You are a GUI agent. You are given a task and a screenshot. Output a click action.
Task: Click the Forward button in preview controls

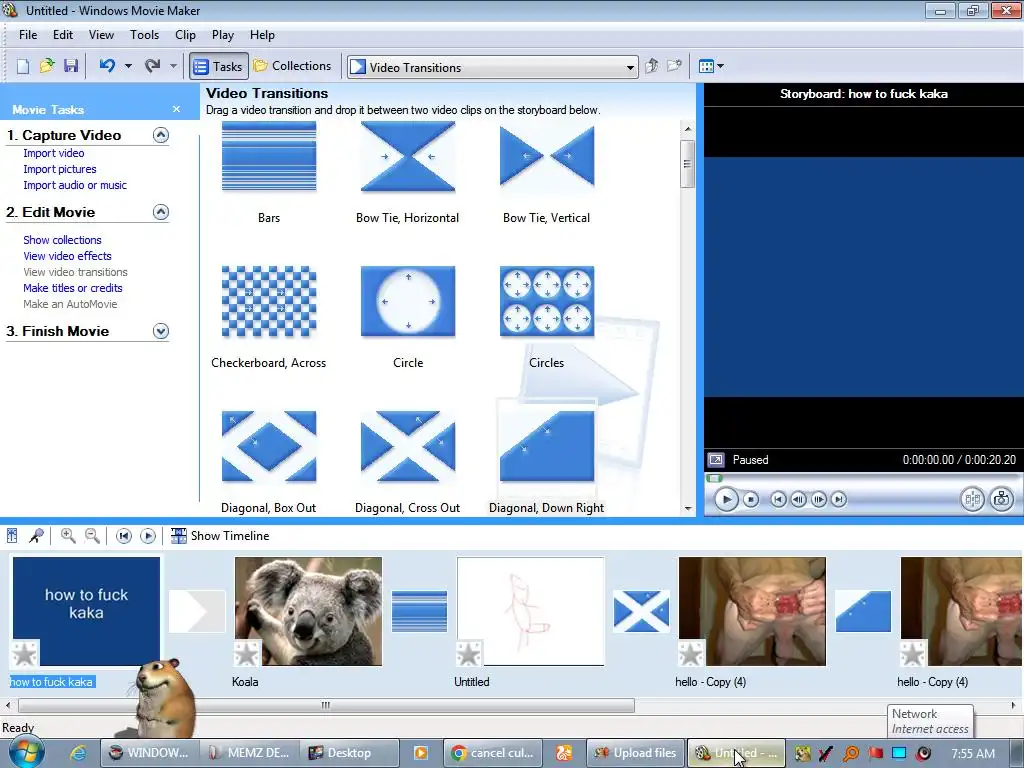(839, 500)
